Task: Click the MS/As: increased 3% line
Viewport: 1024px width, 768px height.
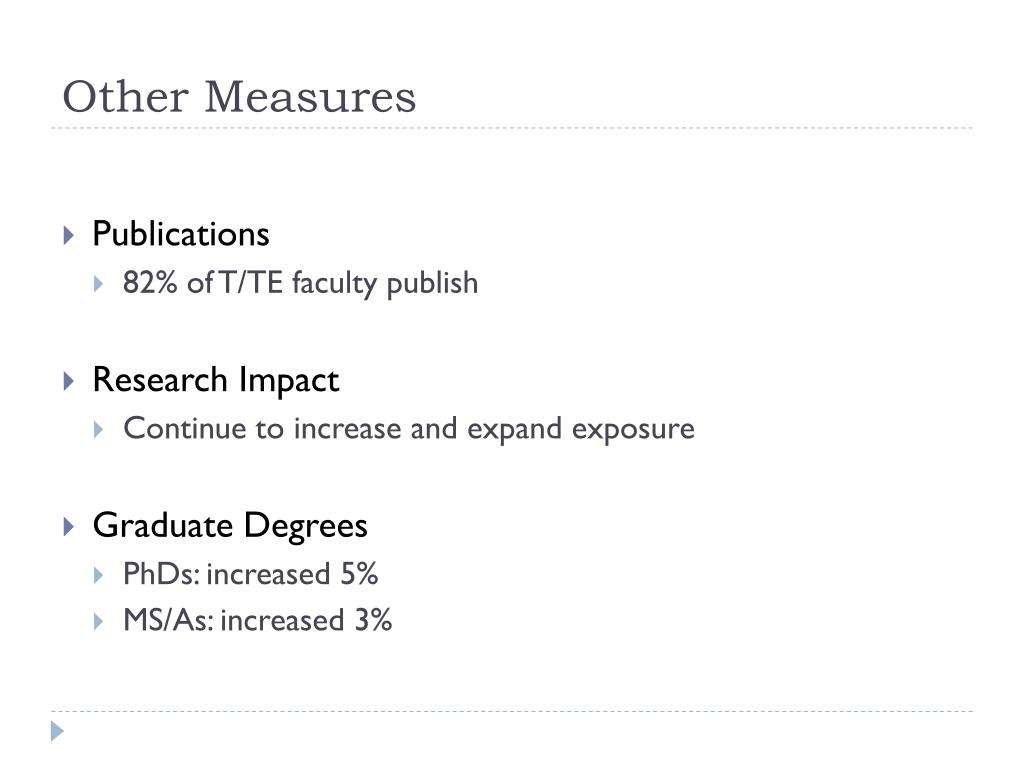Action: [x=257, y=620]
